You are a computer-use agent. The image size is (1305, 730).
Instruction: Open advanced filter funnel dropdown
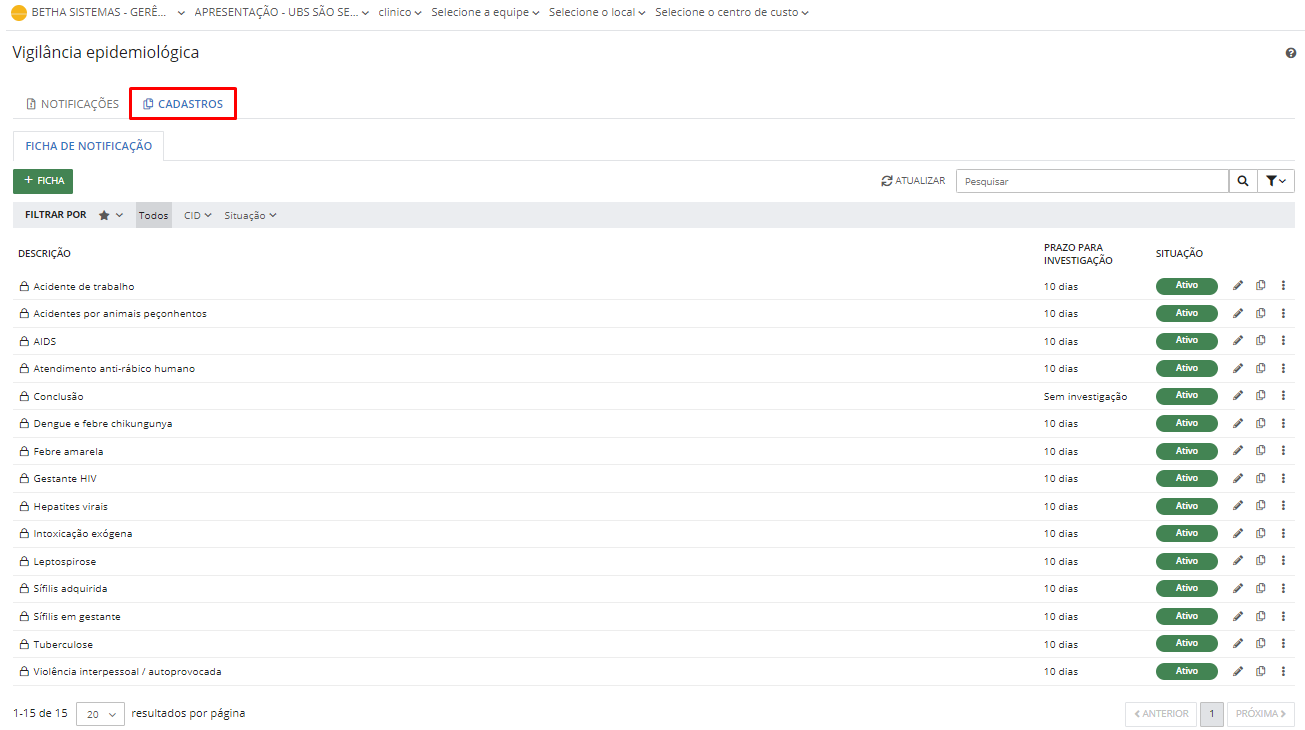pyautogui.click(x=1275, y=181)
